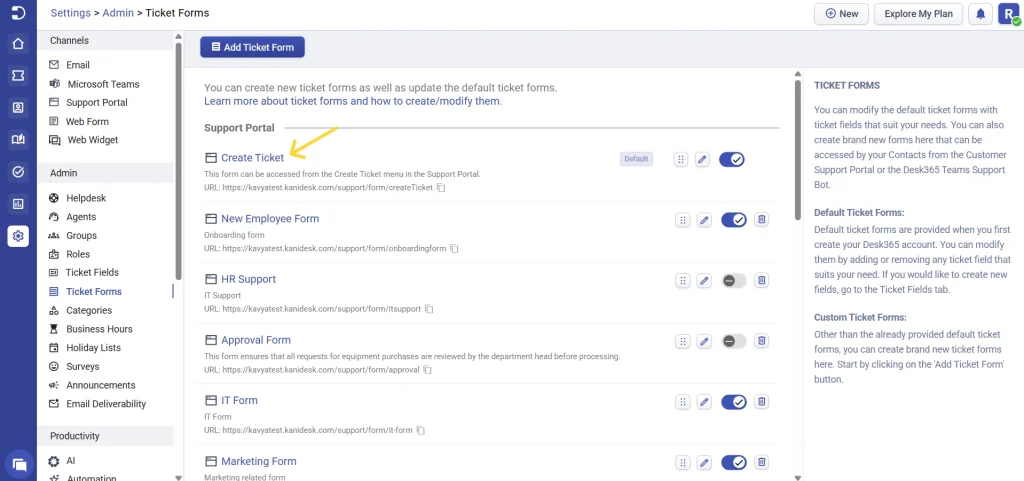Screen dimensions: 1024x481
Task: Copy the Approval Form URL
Action: pos(428,370)
